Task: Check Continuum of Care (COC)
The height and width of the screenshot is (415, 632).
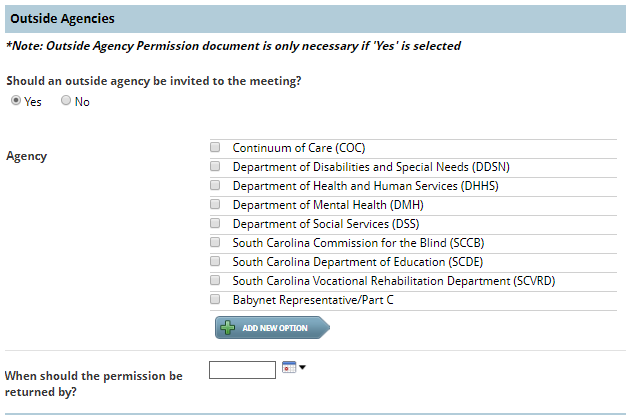Action: [x=215, y=147]
